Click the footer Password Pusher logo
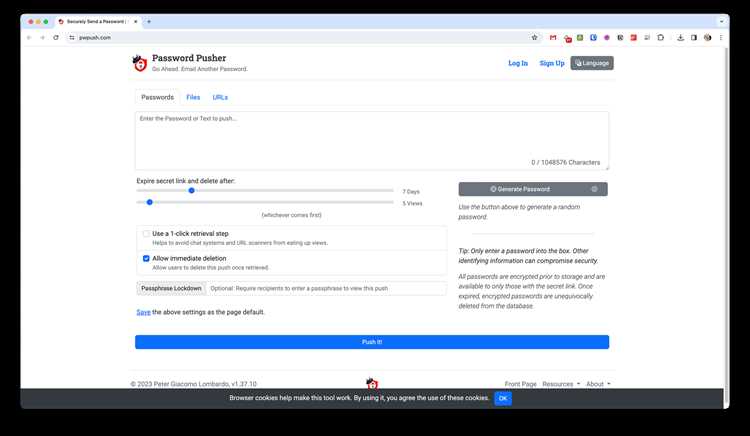Image resolution: width=750 pixels, height=436 pixels. [372, 383]
